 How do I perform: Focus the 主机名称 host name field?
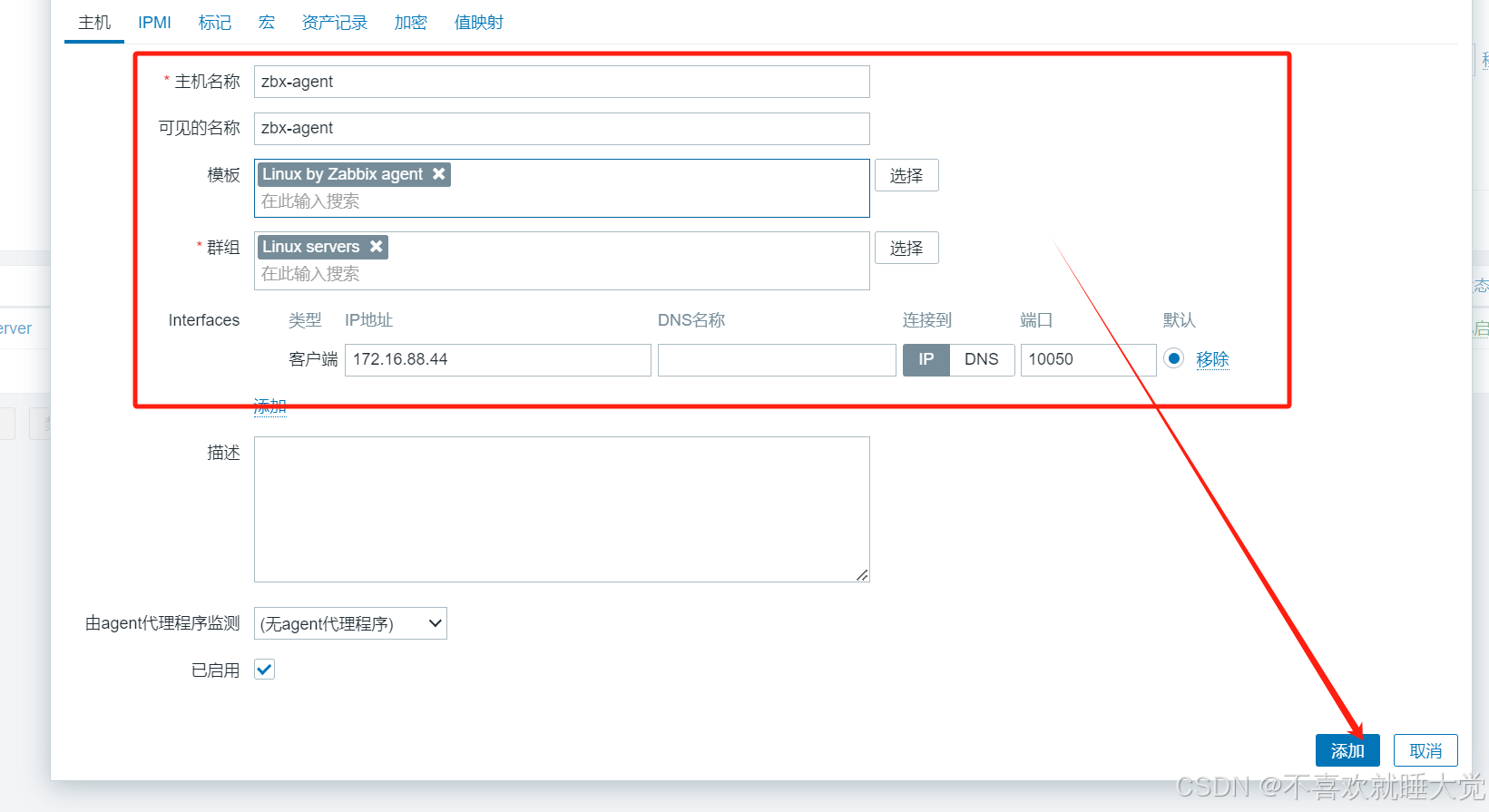(562, 82)
